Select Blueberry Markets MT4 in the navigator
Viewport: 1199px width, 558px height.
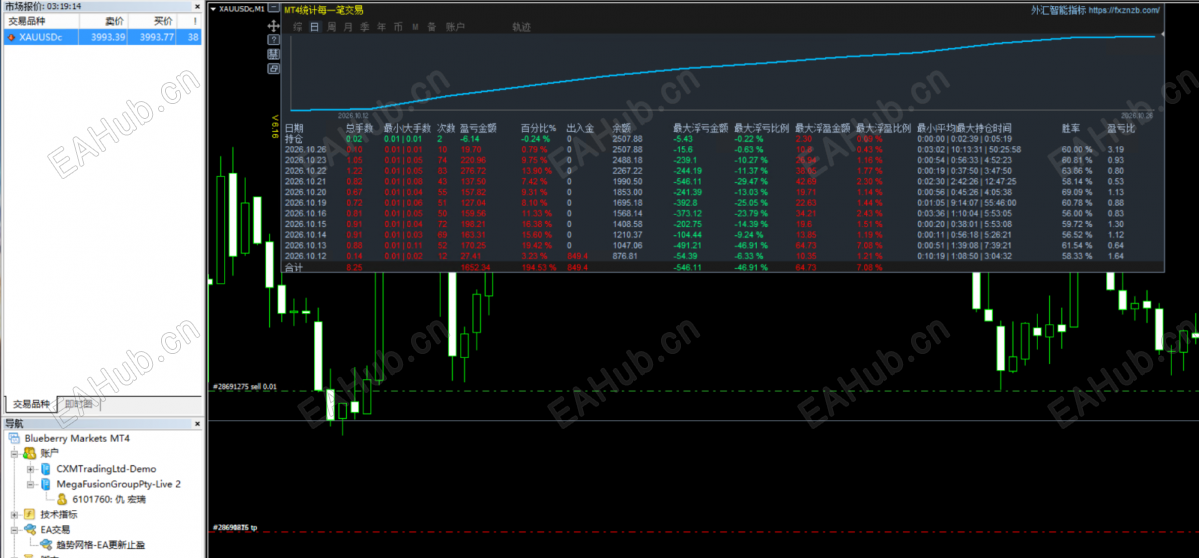click(x=76, y=439)
